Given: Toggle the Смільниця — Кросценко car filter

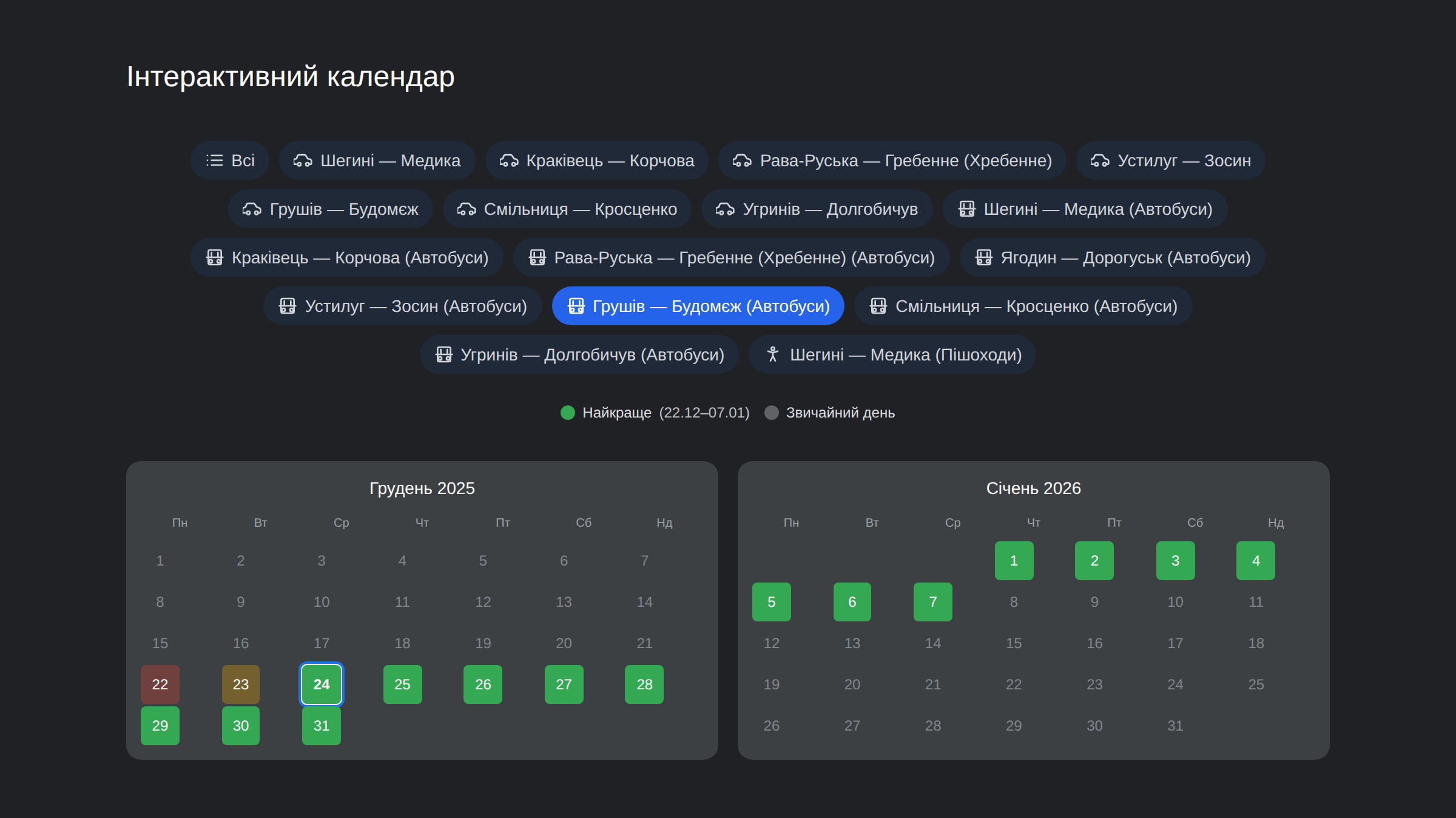Looking at the screenshot, I should click(567, 209).
